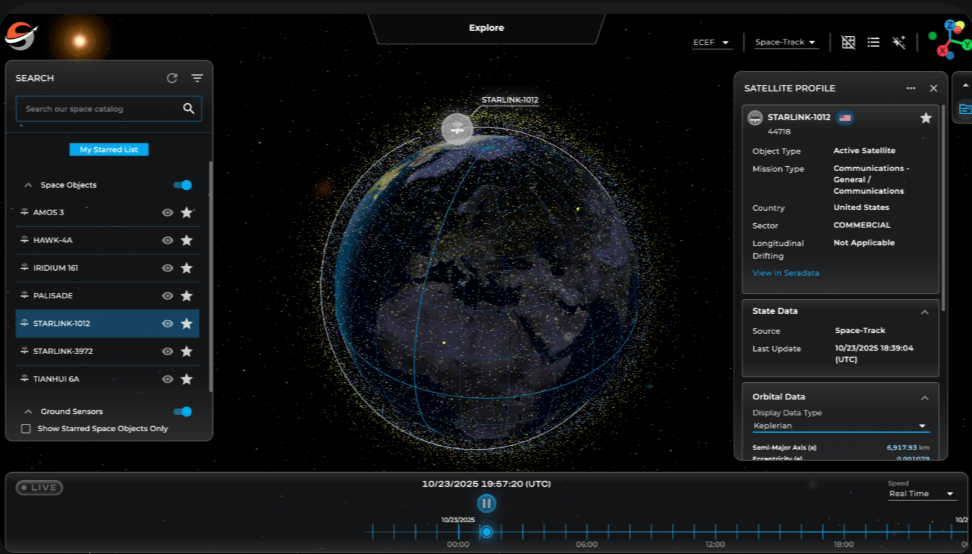Check Show Starred Space Objects Only
Viewport: 972px width, 554px height.
pos(26,429)
